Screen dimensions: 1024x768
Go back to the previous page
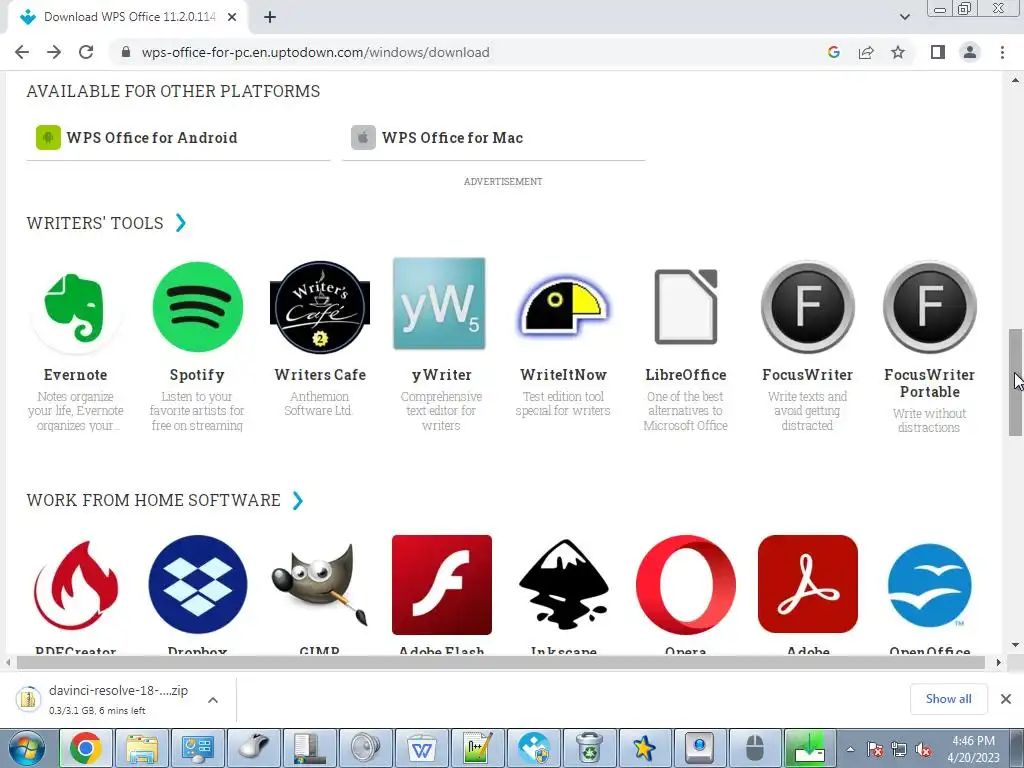point(22,52)
